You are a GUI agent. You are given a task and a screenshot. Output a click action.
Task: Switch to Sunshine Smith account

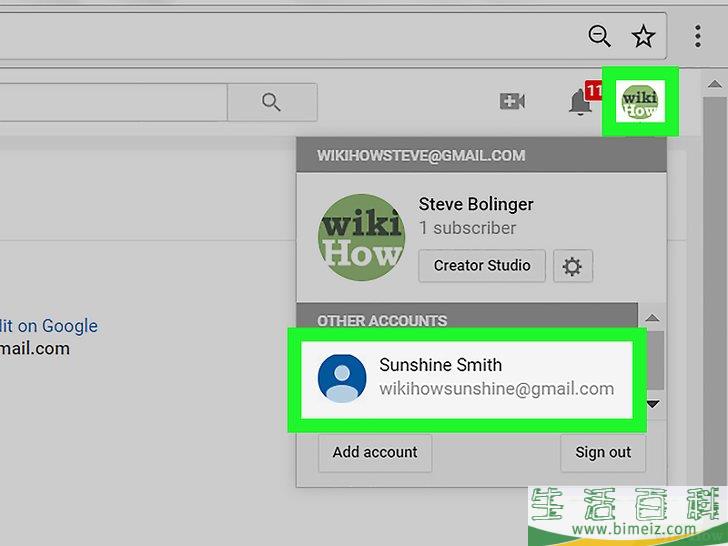[x=467, y=380]
